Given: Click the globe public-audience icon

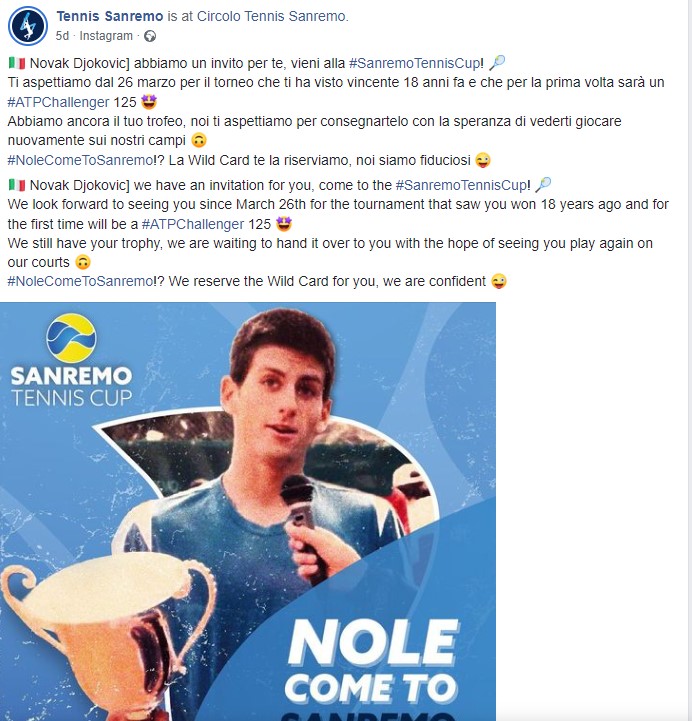Looking at the screenshot, I should click(x=150, y=36).
